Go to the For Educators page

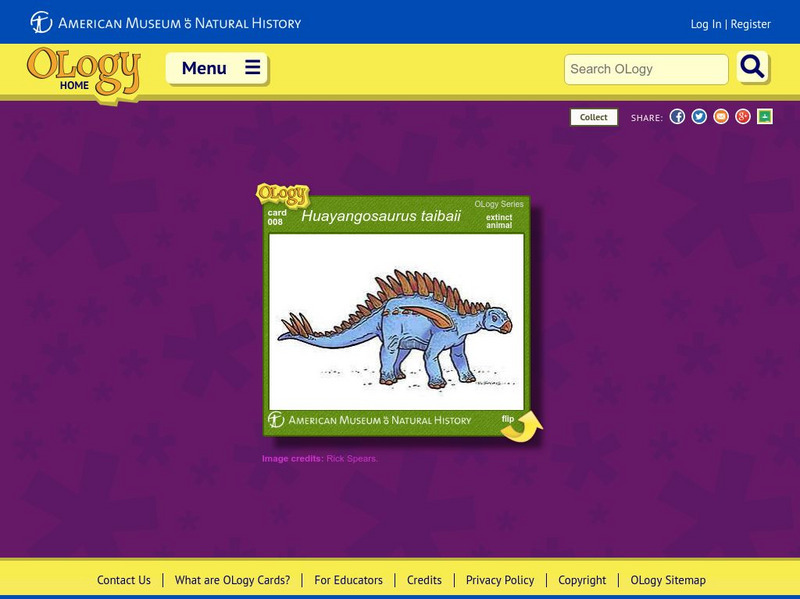(x=349, y=579)
